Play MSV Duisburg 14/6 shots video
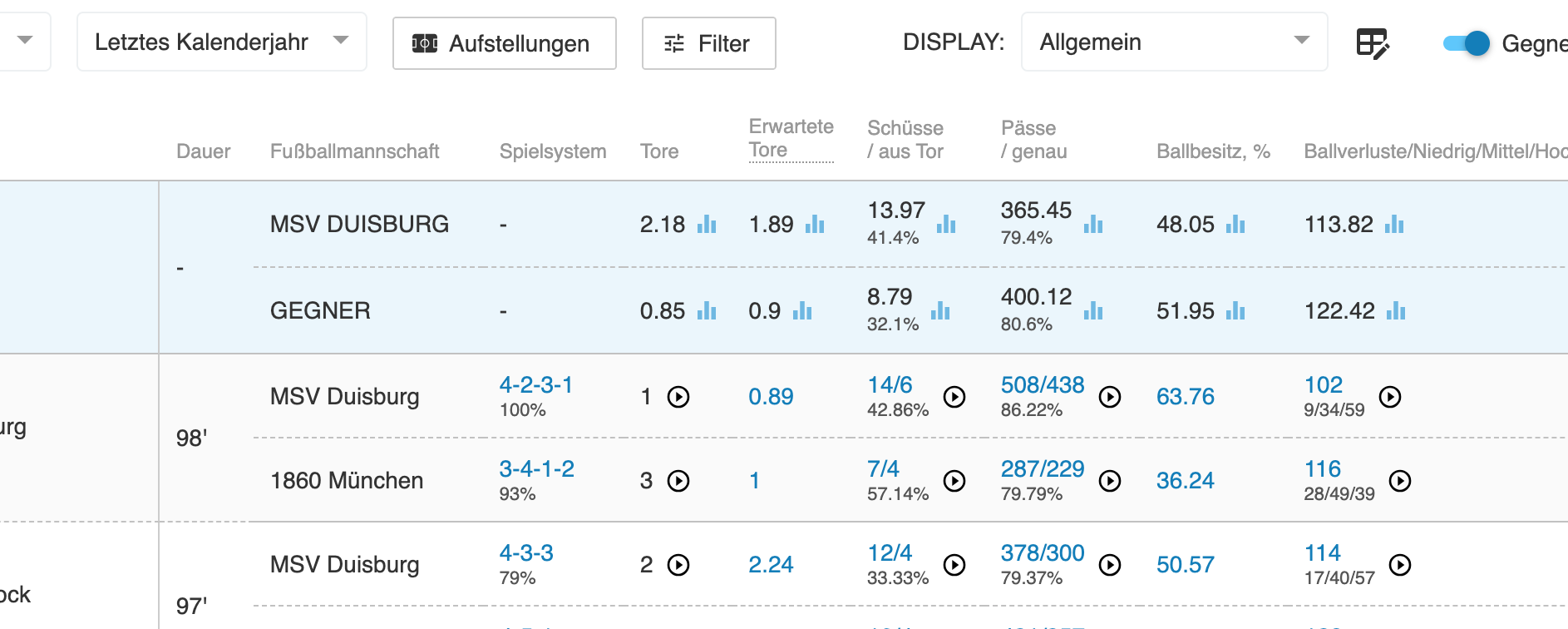This screenshot has height=629, width=1568. pyautogui.click(x=954, y=397)
